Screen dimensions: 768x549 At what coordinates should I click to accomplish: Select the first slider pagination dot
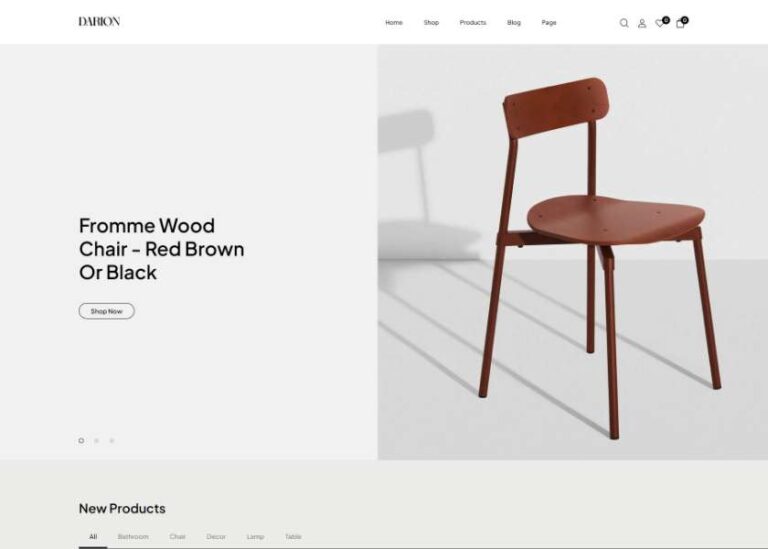[x=81, y=441]
